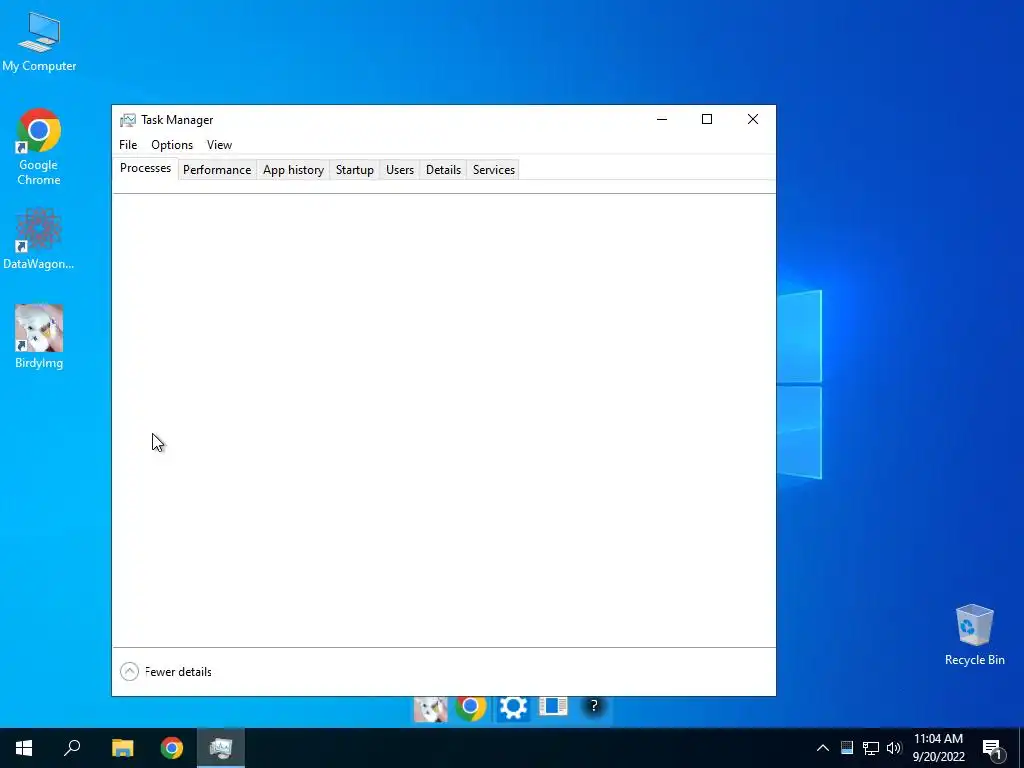The height and width of the screenshot is (768, 1024).
Task: Open taskbar search magnifier
Action: click(x=72, y=748)
